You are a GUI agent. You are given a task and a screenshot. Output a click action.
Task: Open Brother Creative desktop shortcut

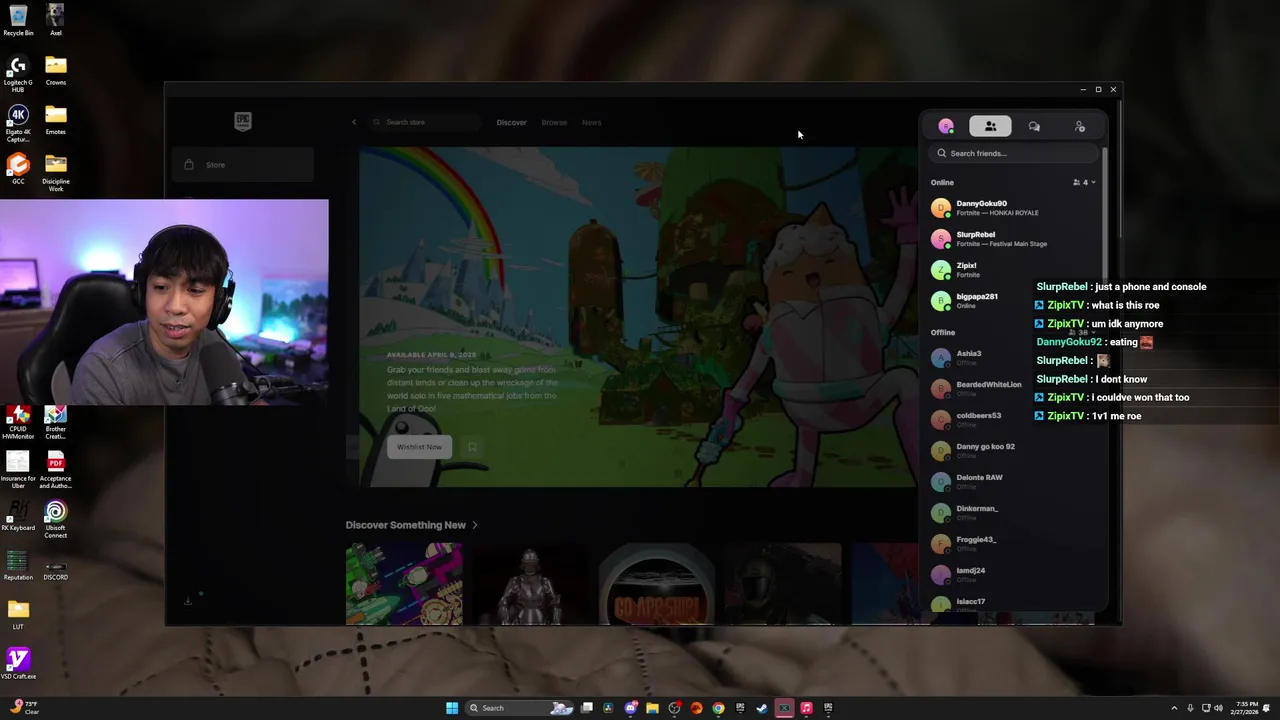tap(56, 422)
